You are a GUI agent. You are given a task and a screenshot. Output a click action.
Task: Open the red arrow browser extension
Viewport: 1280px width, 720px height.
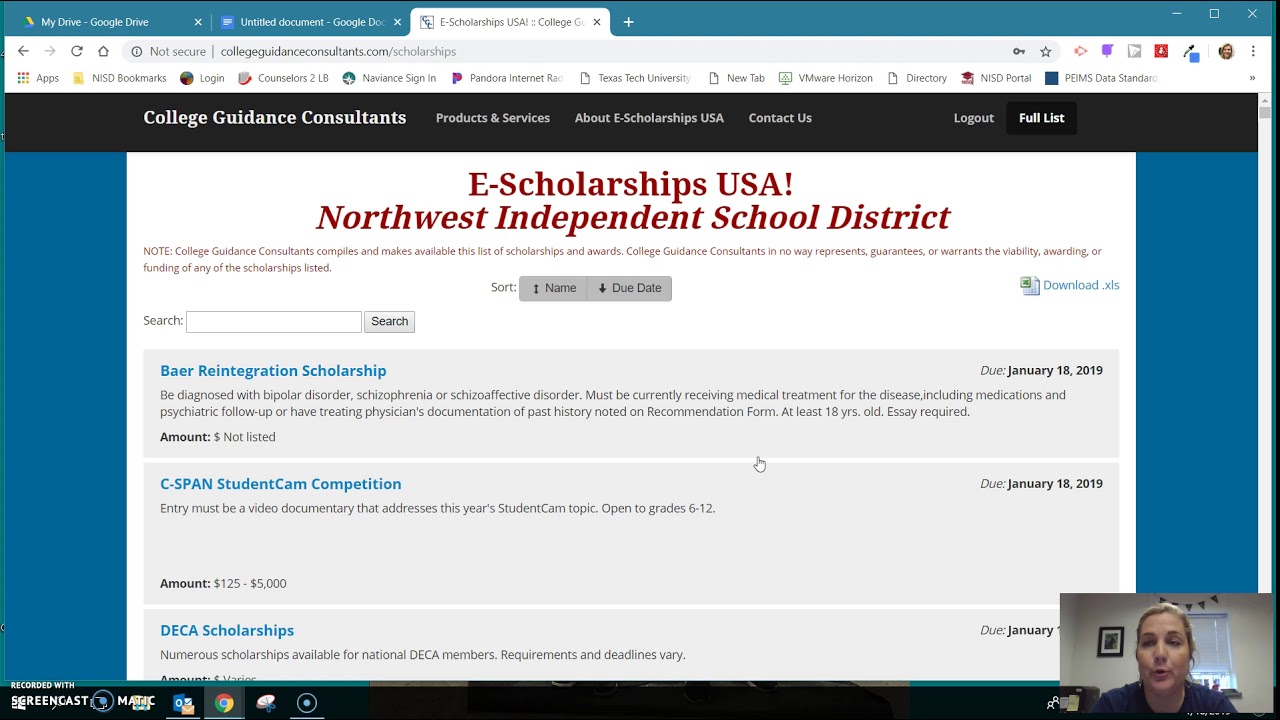tap(1081, 51)
